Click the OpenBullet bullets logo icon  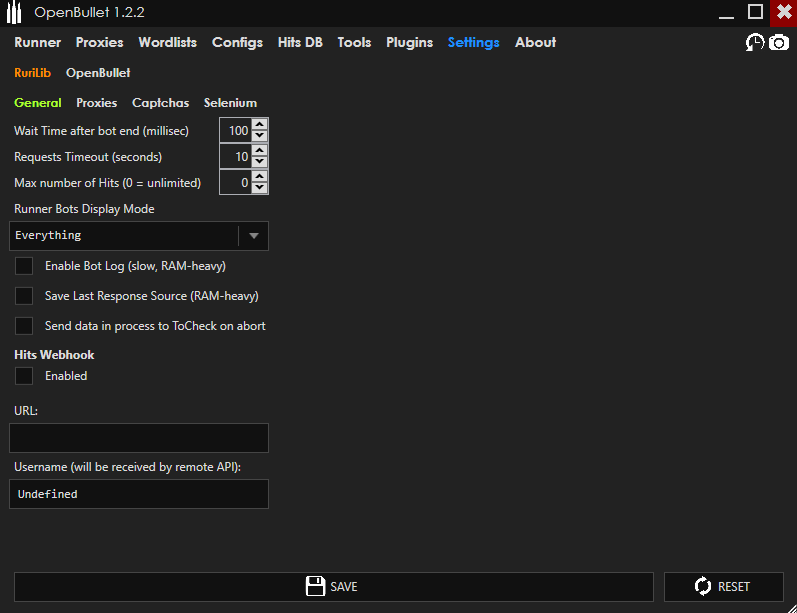click(x=14, y=13)
